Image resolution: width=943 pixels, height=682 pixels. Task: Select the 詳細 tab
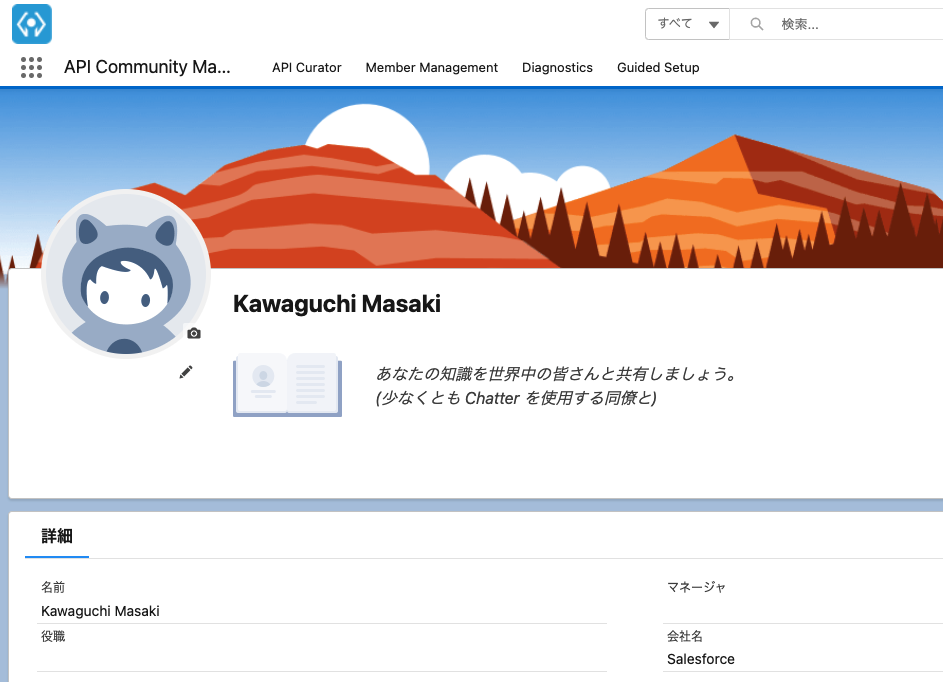coord(57,536)
